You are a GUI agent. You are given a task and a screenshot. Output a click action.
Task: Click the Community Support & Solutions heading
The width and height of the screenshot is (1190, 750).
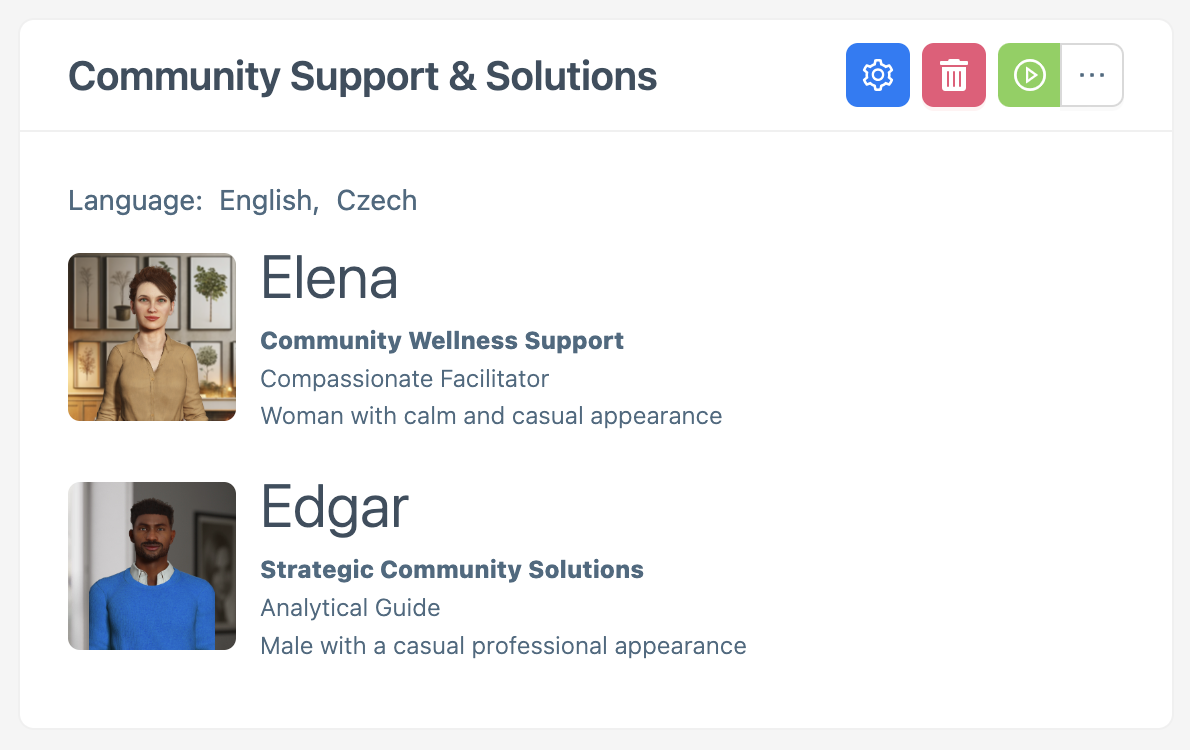362,76
